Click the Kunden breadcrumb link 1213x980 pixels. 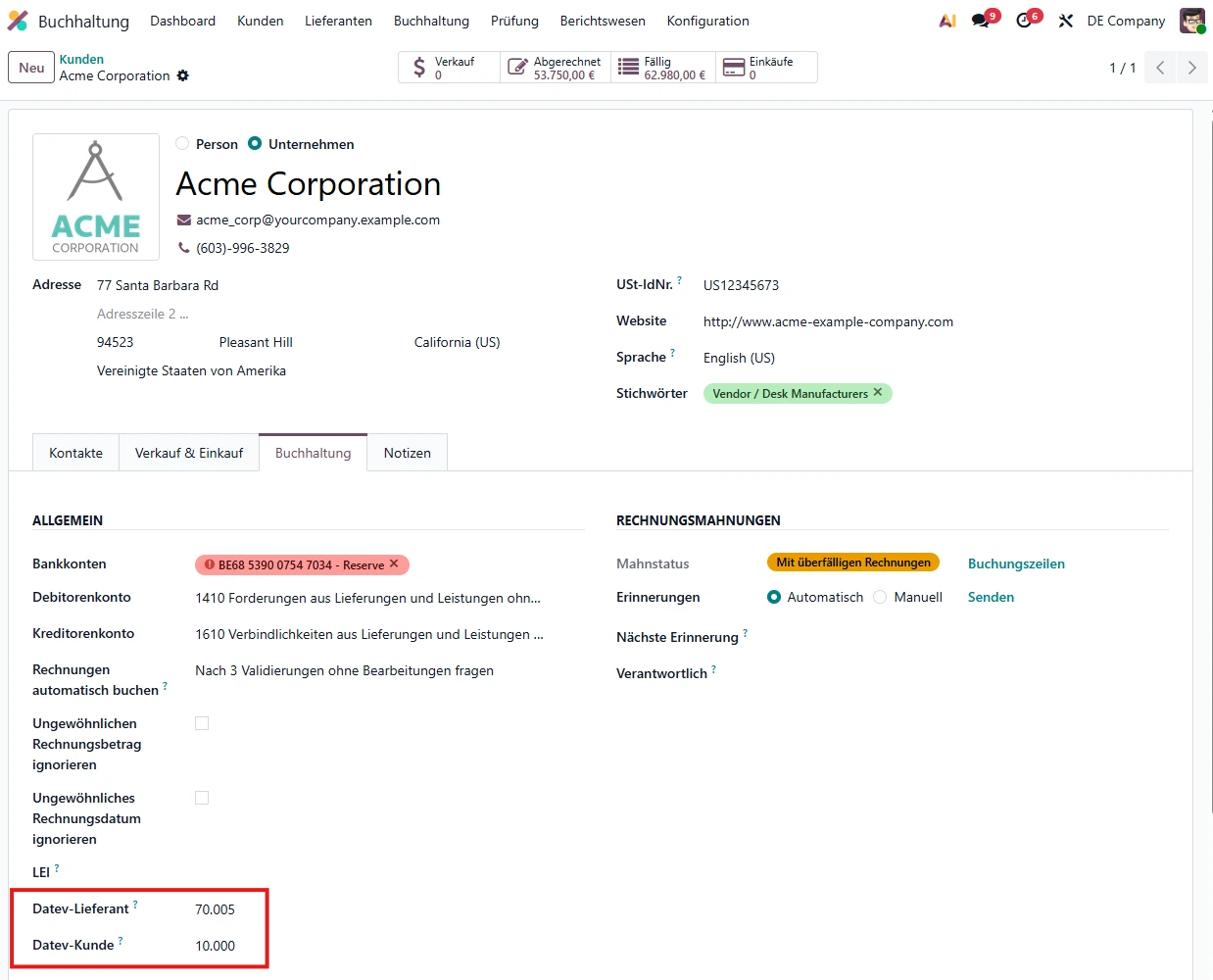[x=81, y=59]
